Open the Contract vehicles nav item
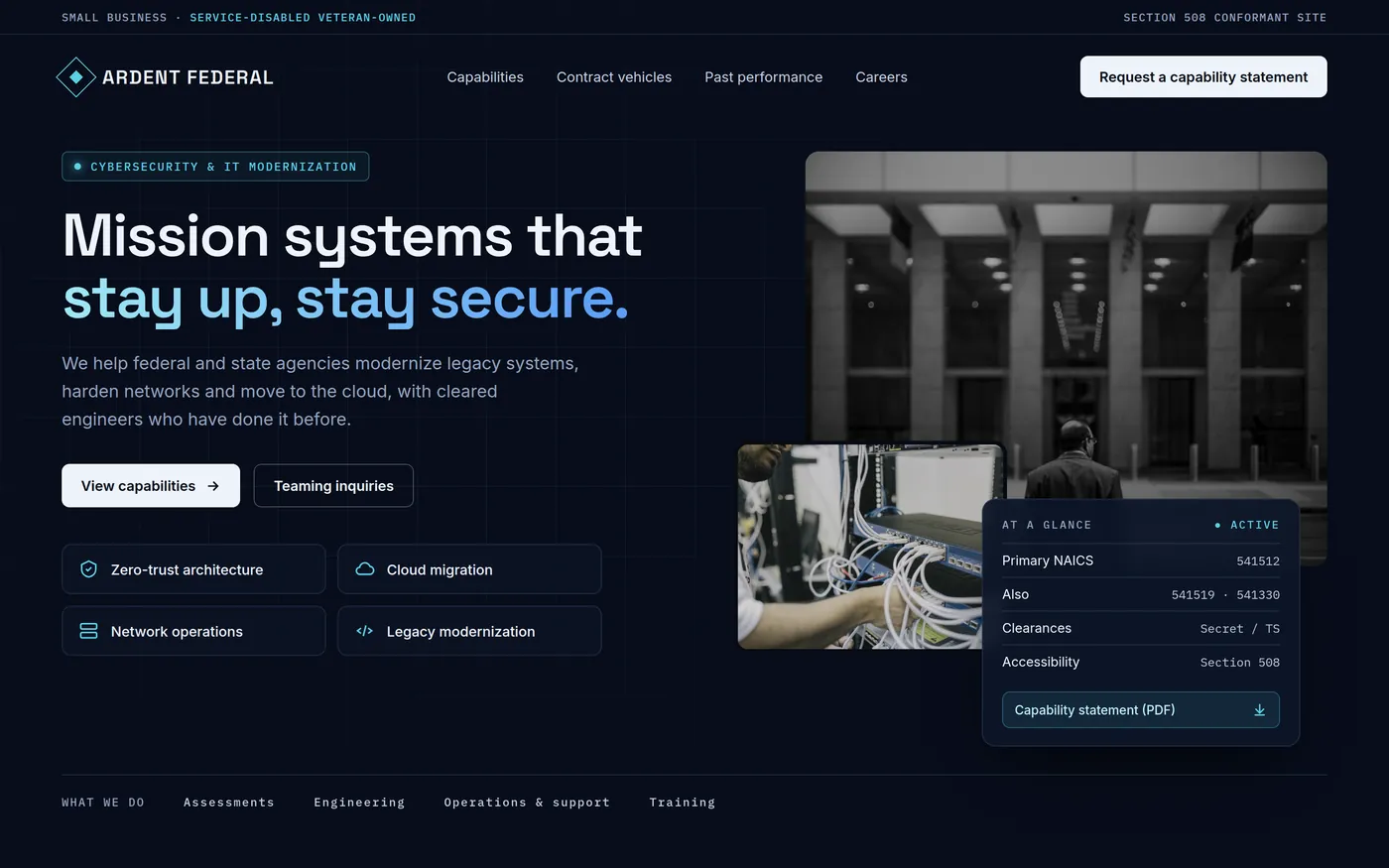Viewport: 1389px width, 868px height. point(614,77)
